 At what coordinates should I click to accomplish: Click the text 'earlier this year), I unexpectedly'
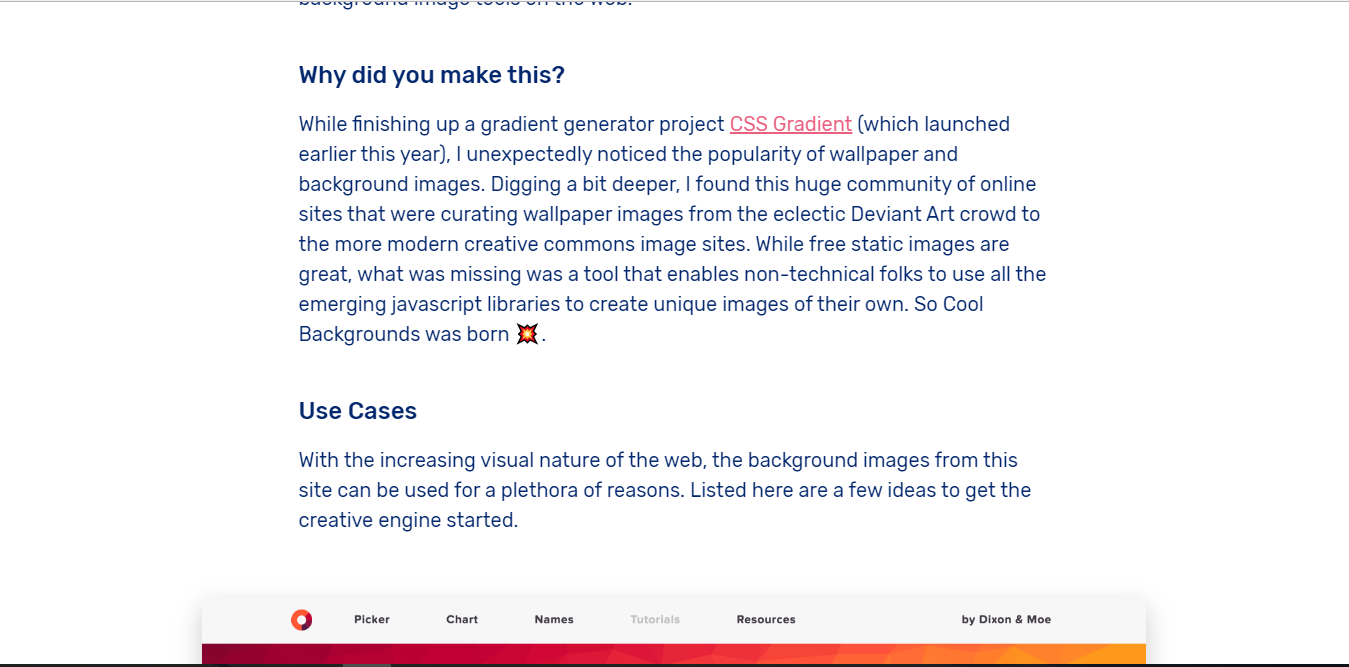click(447, 154)
